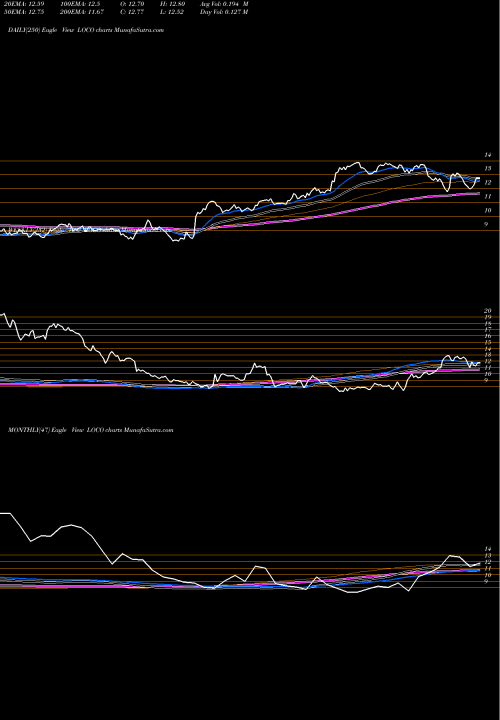Select the open price O: 12.70

point(132,4)
